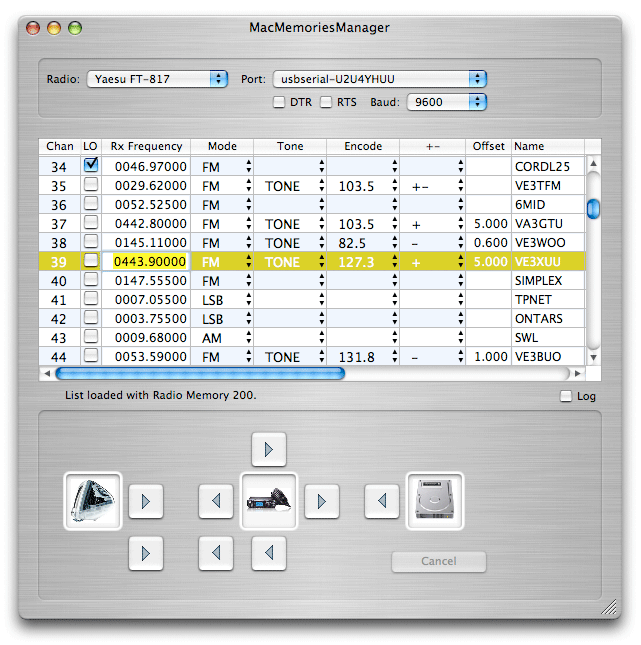Viewport: 641px width, 645px height.
Task: Select the name cell VE3TFM
Action: [x=548, y=186]
